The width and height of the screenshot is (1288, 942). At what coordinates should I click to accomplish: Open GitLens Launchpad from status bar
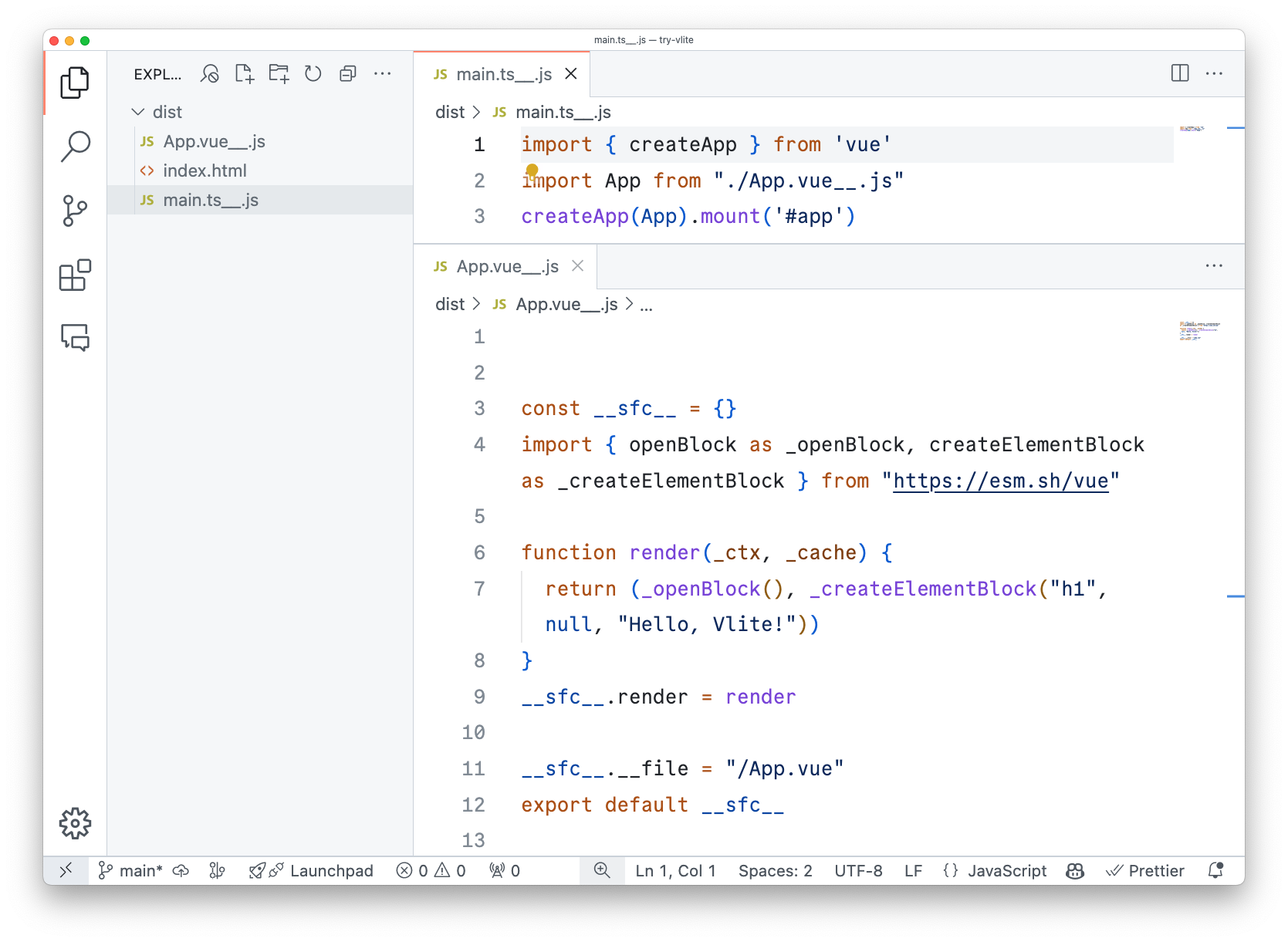[x=311, y=871]
